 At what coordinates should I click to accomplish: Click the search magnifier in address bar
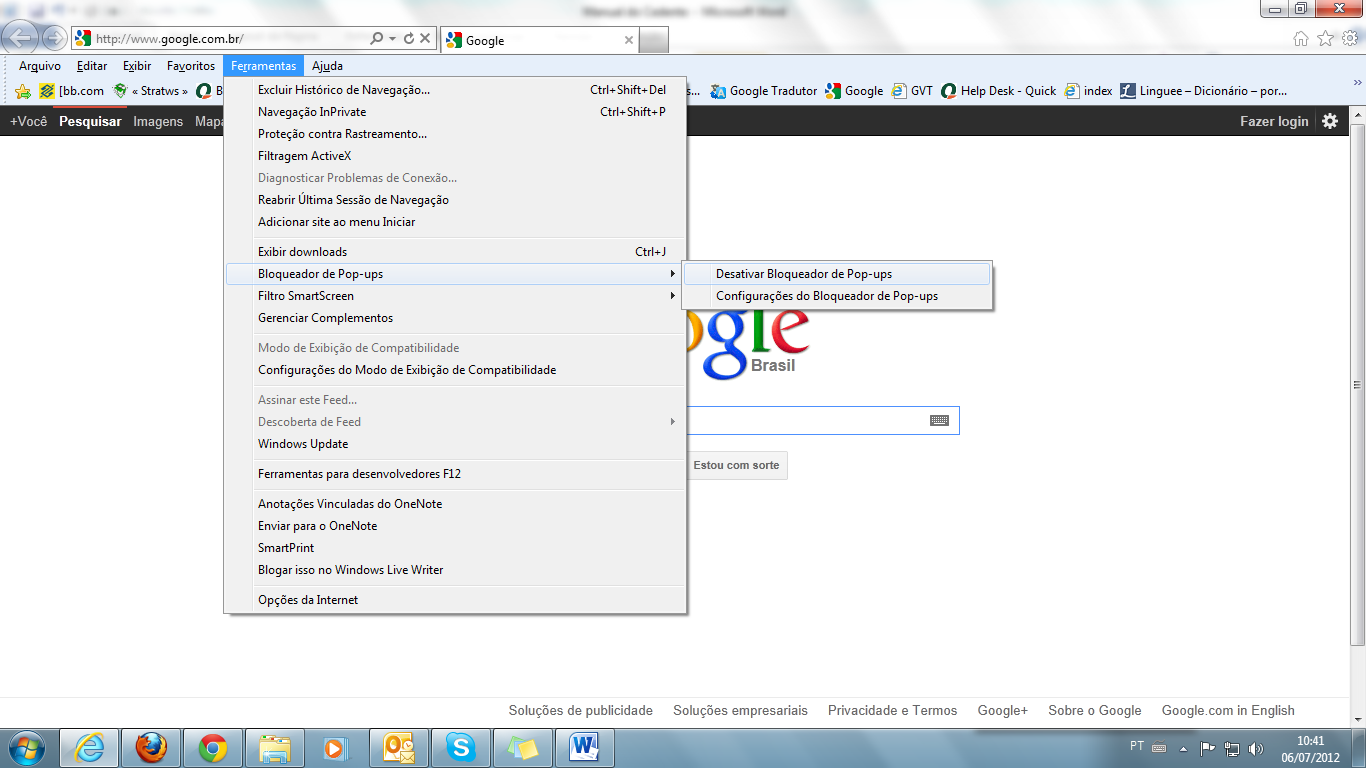(x=377, y=39)
